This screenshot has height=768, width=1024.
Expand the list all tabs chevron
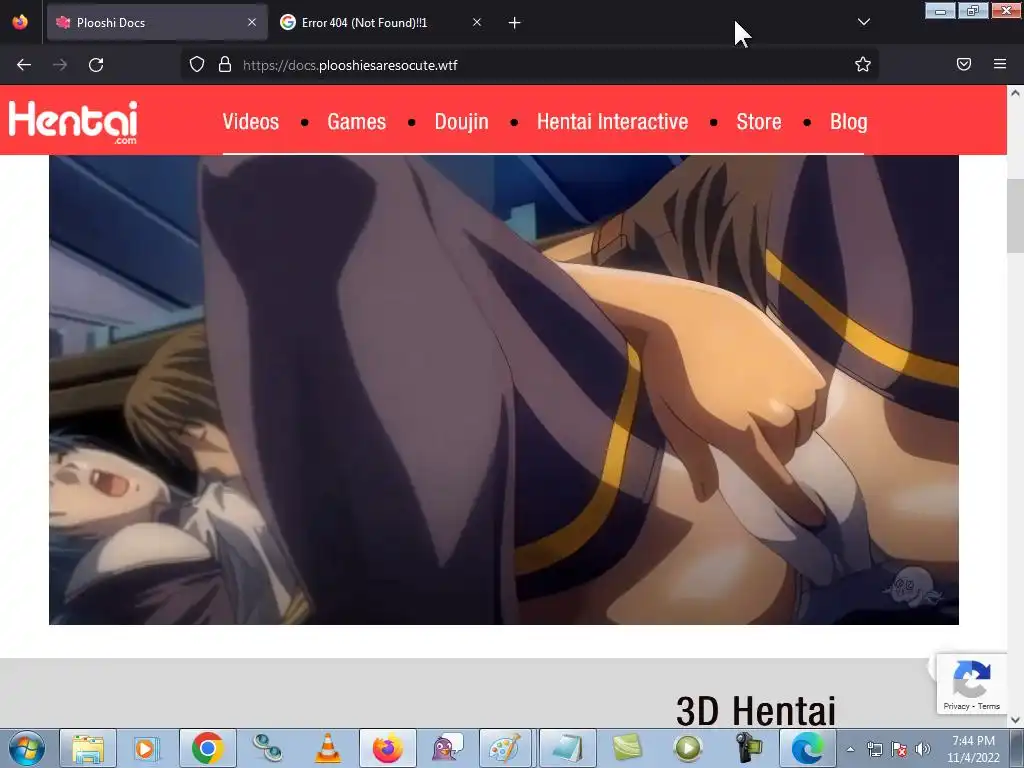pos(864,22)
